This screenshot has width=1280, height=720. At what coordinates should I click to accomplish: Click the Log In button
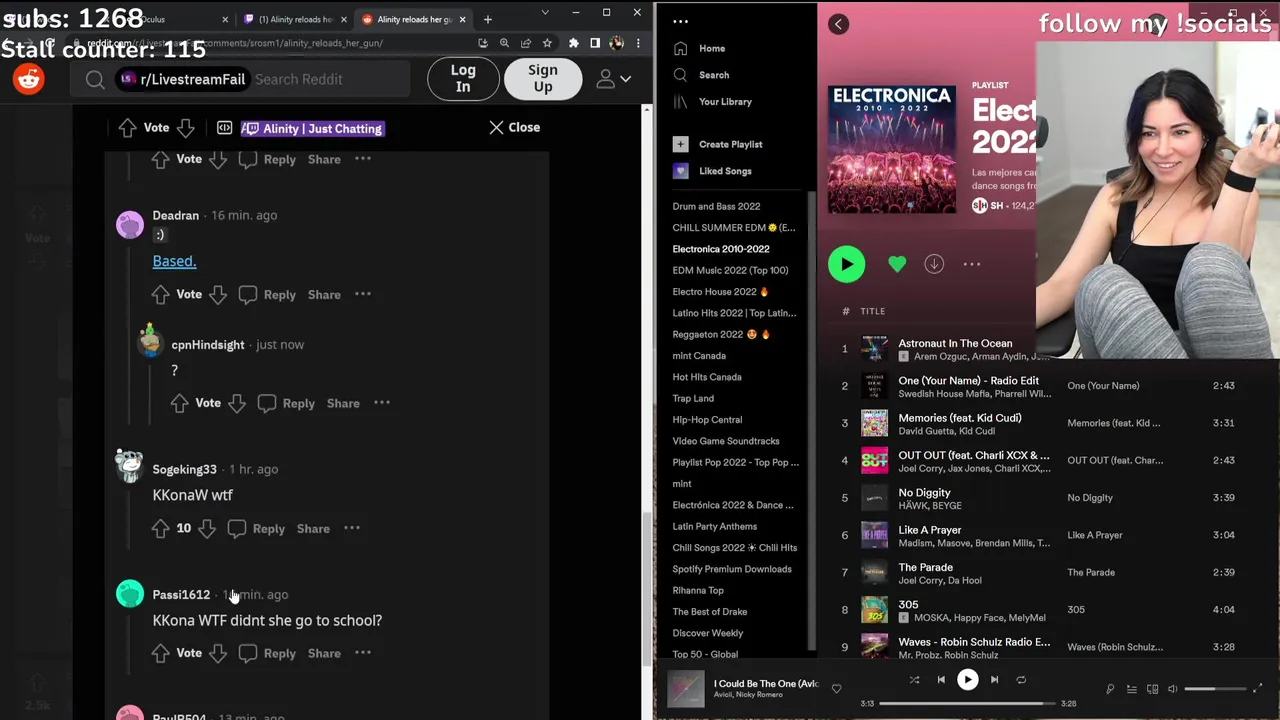[x=463, y=79]
